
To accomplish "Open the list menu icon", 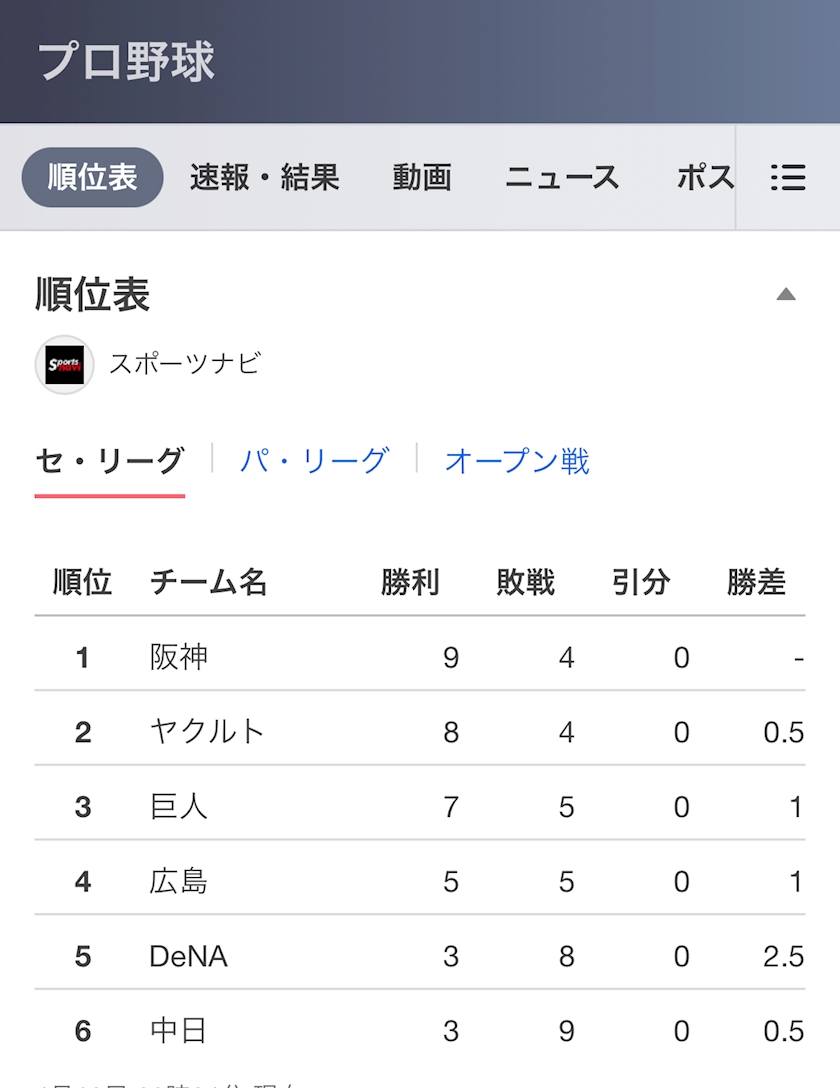I will [x=788, y=178].
